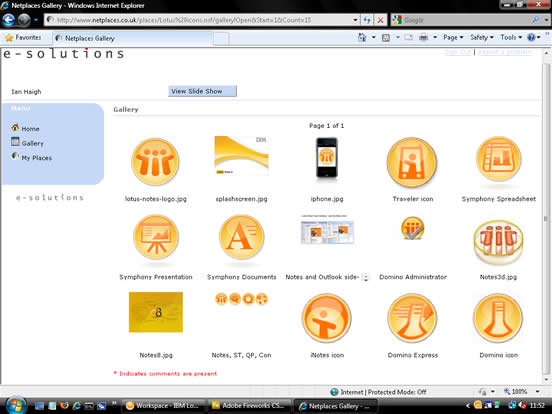
Task: Click the Refresh button beside address bar
Action: click(367, 20)
